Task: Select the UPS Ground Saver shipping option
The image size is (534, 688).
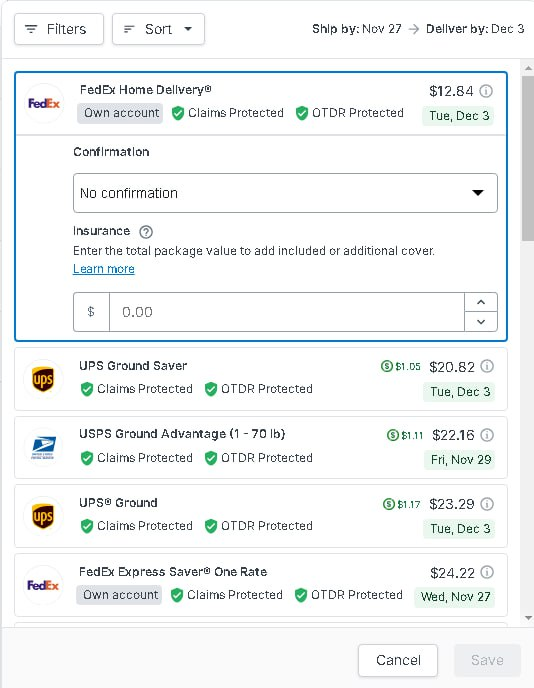Action: pyautogui.click(x=261, y=379)
